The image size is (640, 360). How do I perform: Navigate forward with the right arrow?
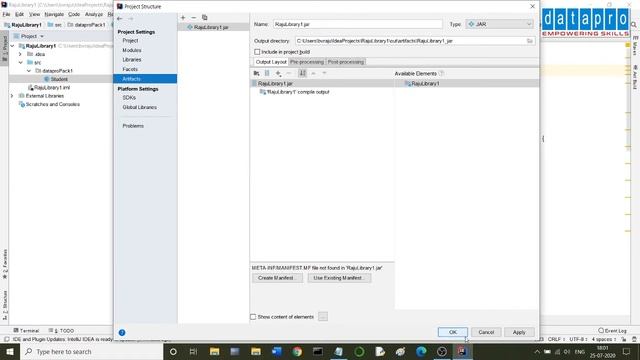tap(131, 18)
